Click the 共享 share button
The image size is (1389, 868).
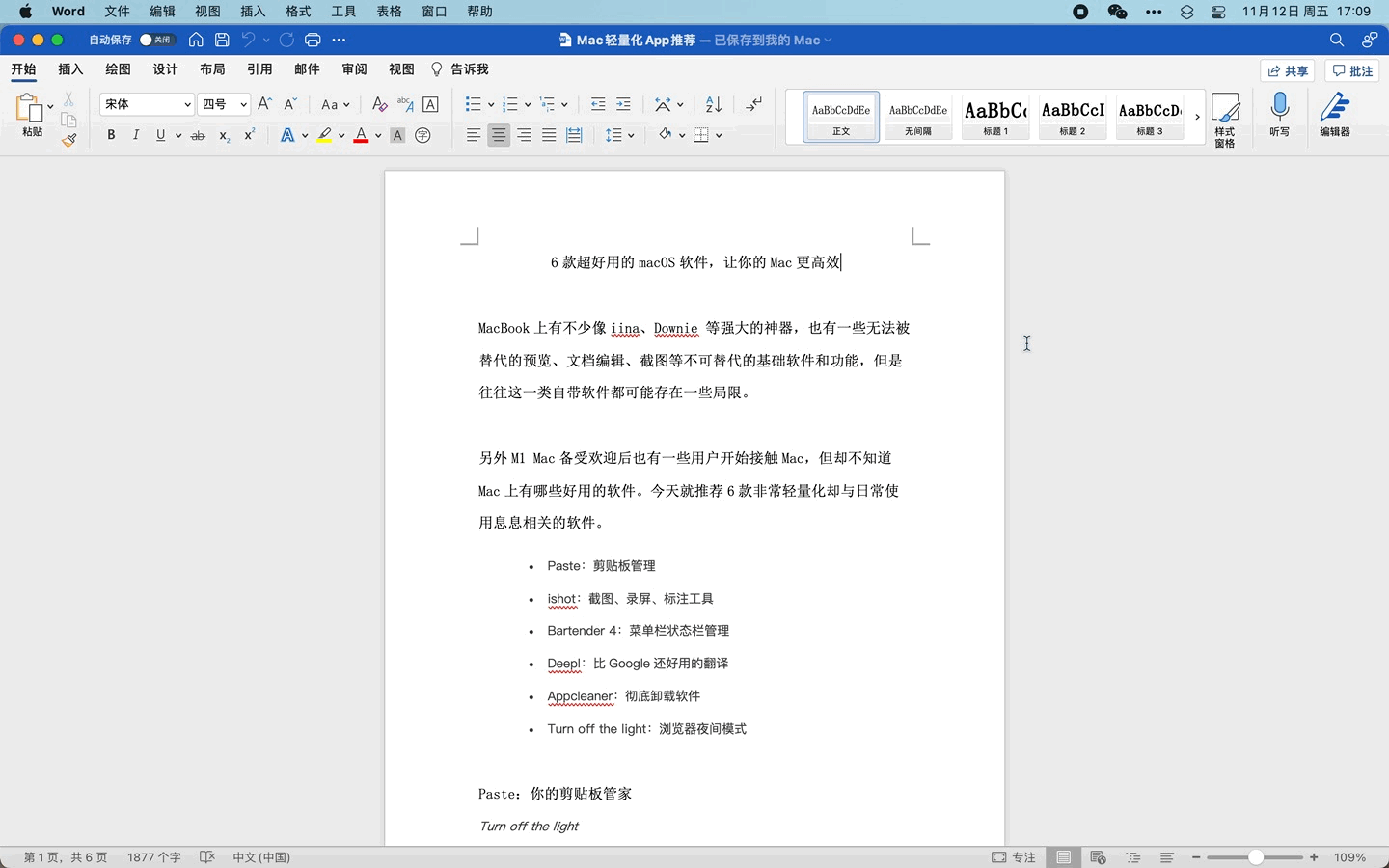(x=1288, y=70)
